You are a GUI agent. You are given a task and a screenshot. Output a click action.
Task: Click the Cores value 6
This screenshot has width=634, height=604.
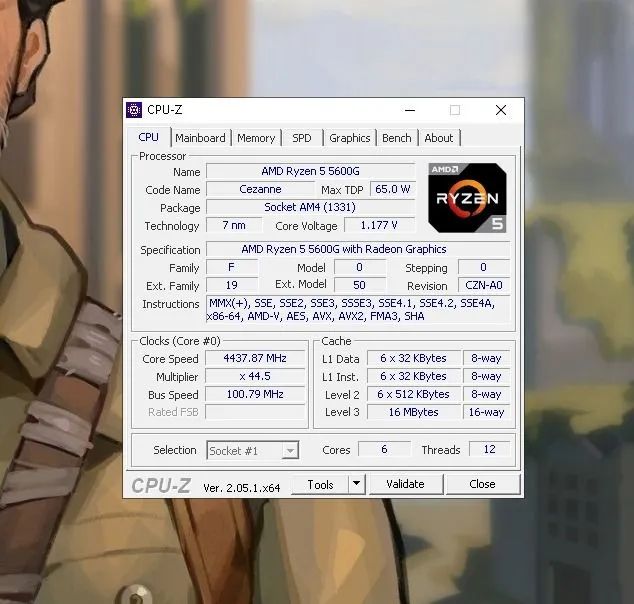click(x=385, y=449)
